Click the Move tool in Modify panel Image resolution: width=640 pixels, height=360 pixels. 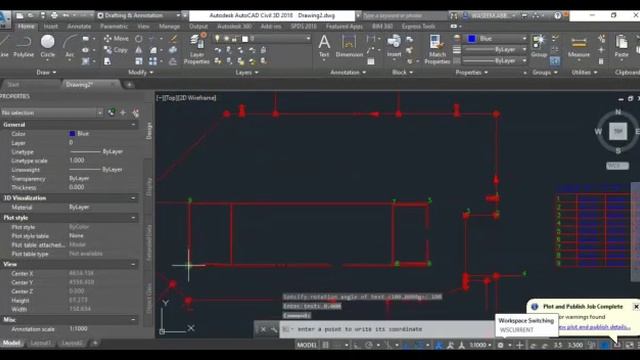116,38
